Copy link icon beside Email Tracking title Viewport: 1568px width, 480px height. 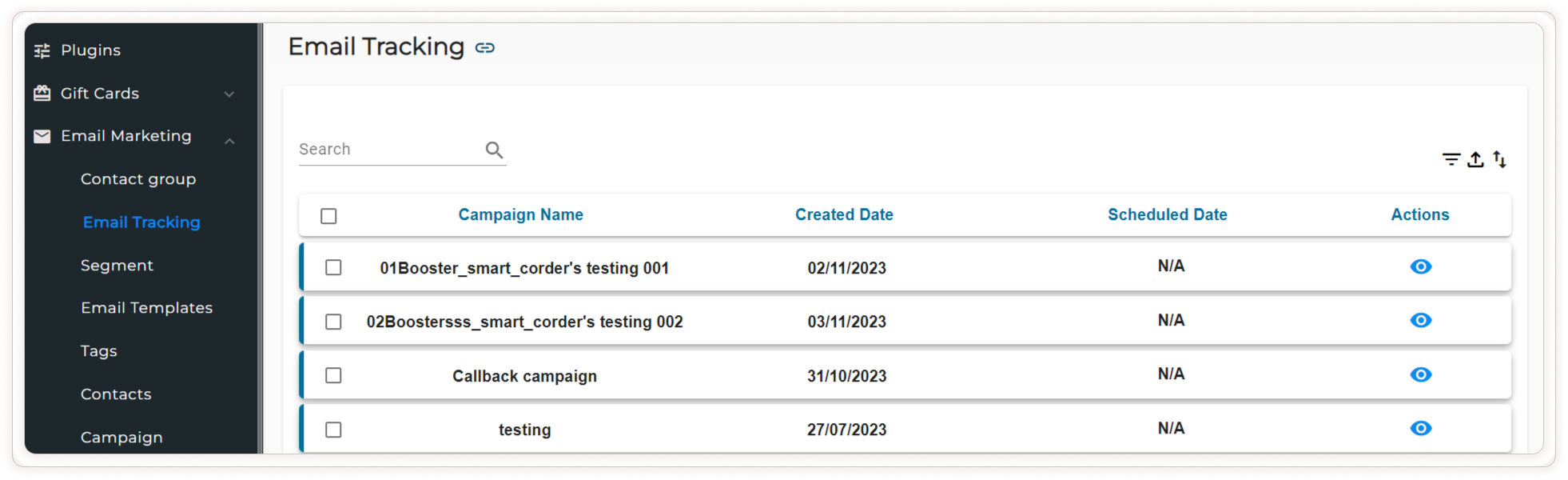click(x=485, y=48)
